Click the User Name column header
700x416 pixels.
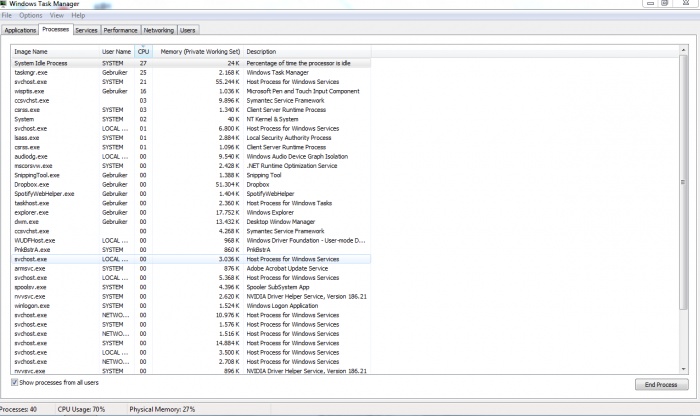click(x=116, y=51)
